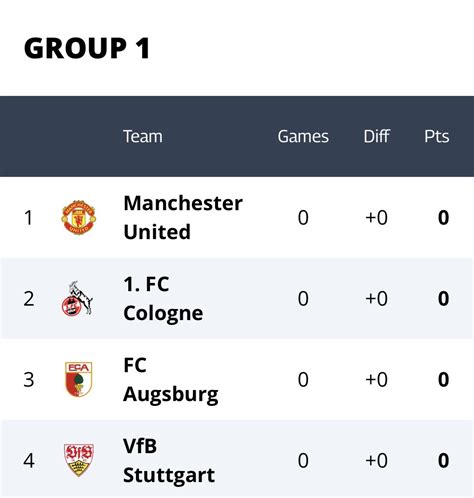The image size is (474, 498).
Task: Select the Team column header
Action: (x=143, y=136)
